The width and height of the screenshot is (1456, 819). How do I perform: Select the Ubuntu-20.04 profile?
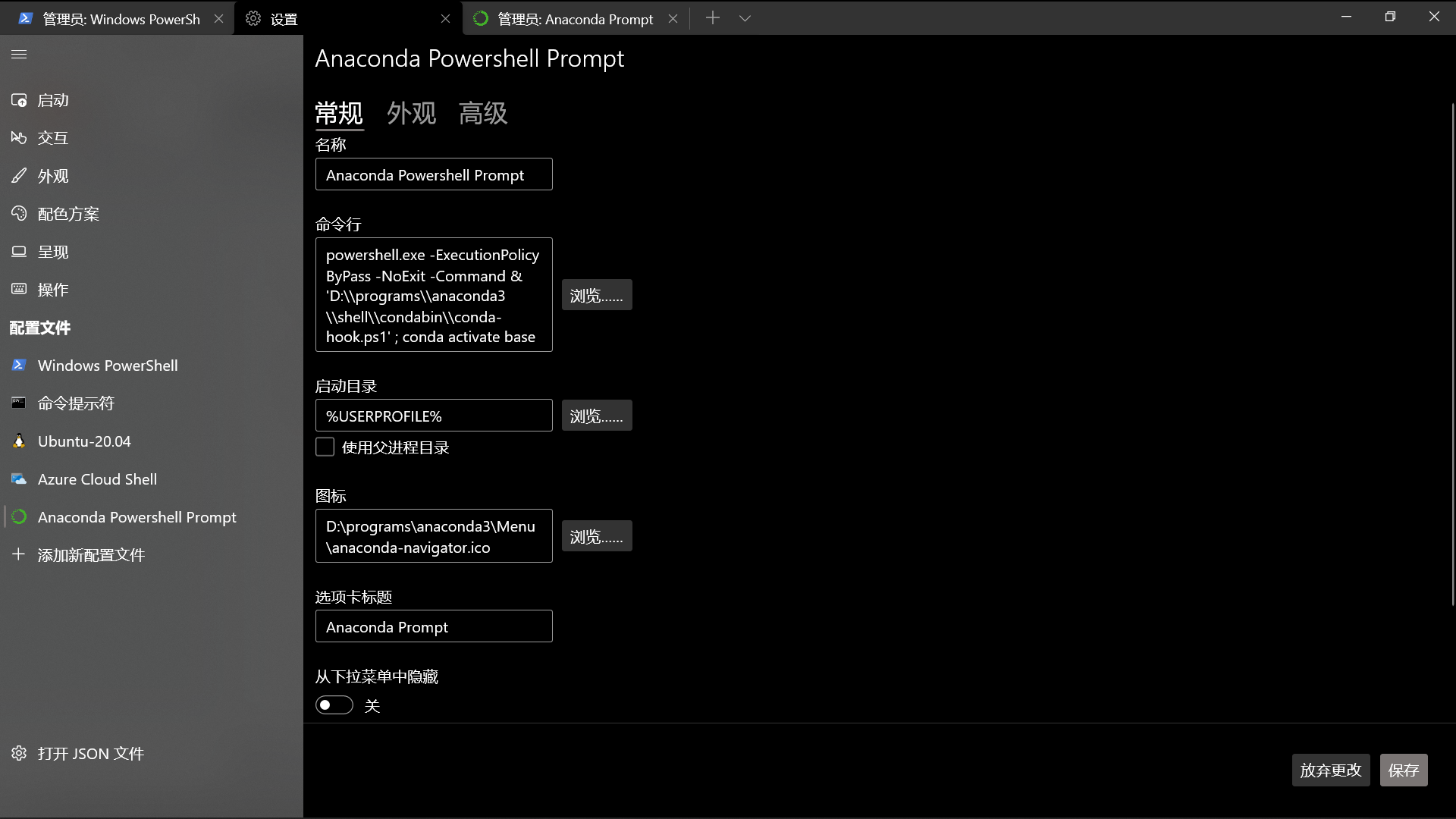pyautogui.click(x=84, y=441)
